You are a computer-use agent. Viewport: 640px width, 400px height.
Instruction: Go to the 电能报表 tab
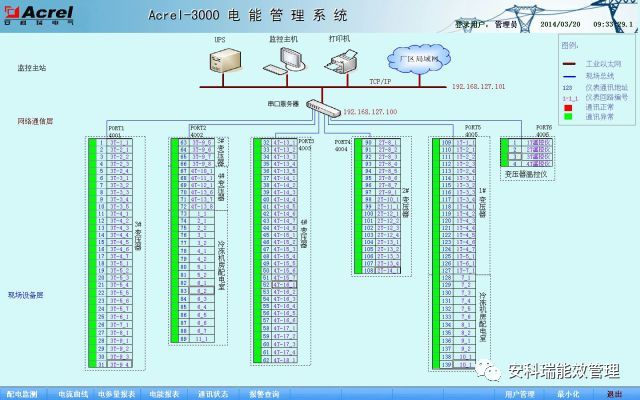click(165, 394)
